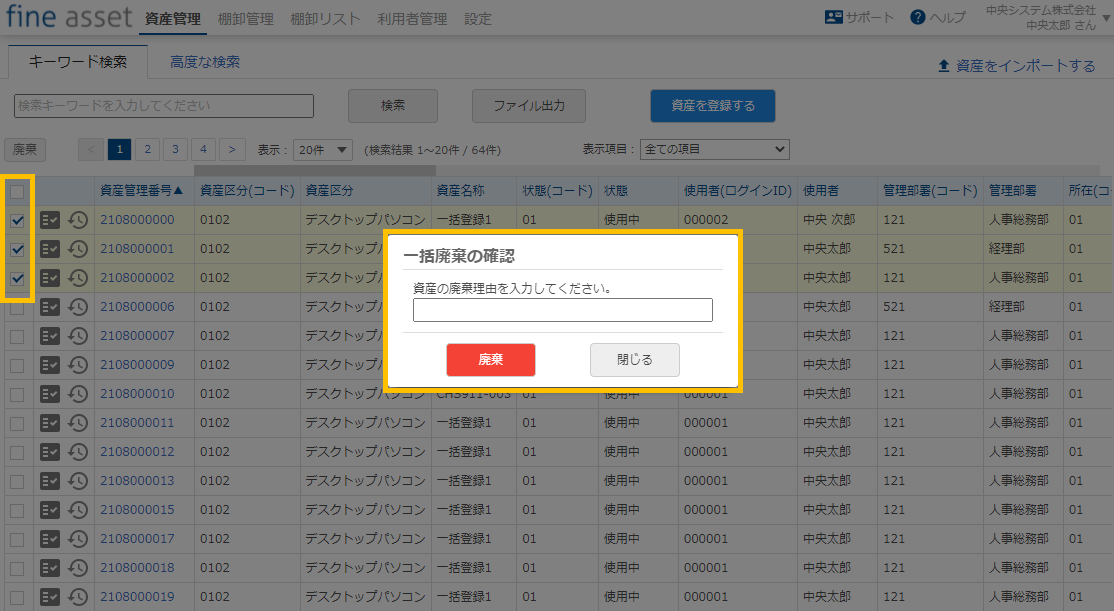Open edit icon for asset 2108000006
The height and width of the screenshot is (611, 1114).
[x=50, y=307]
